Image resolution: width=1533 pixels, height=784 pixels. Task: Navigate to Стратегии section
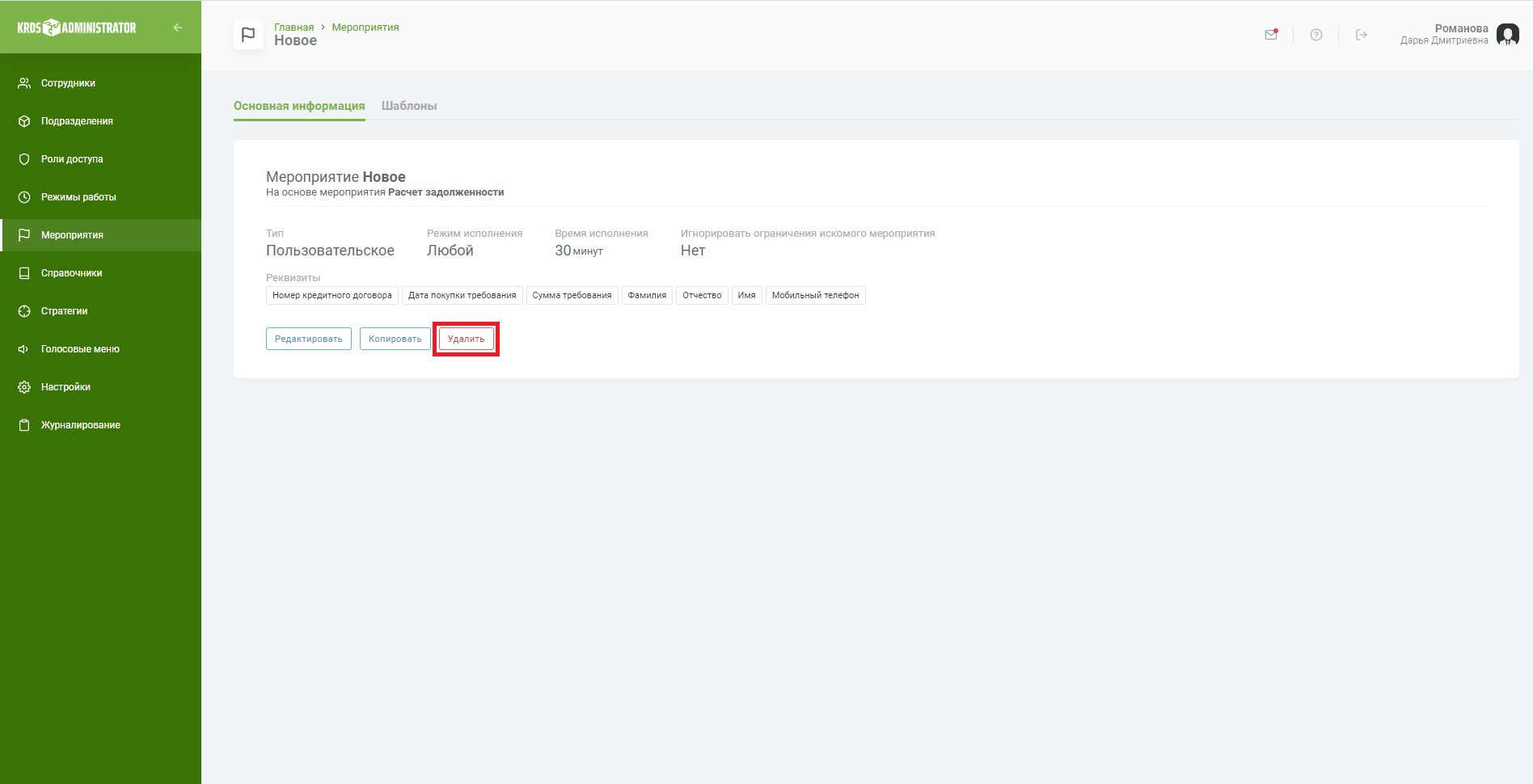[64, 311]
